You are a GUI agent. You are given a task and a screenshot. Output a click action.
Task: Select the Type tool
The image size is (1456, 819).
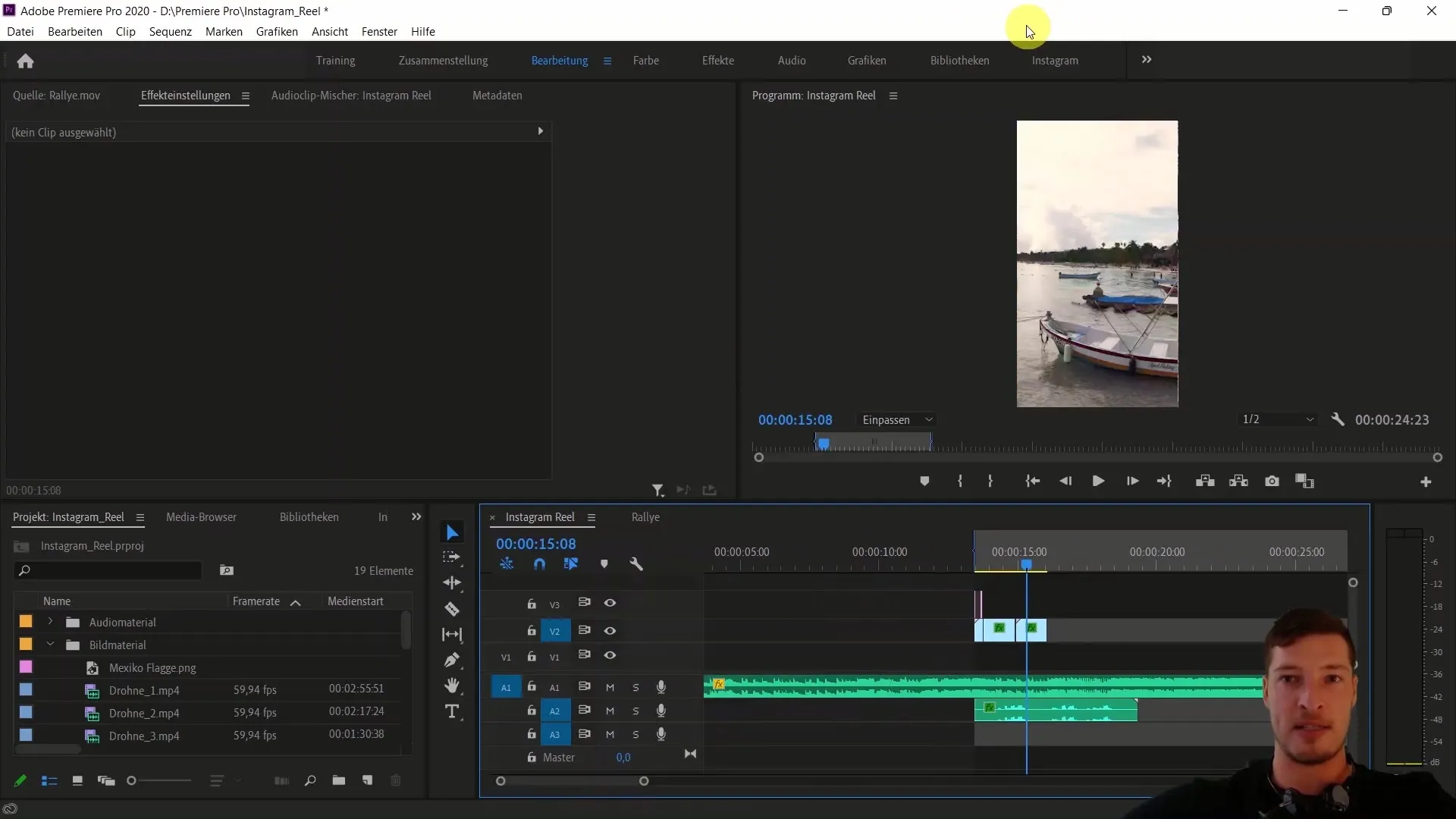(x=452, y=711)
